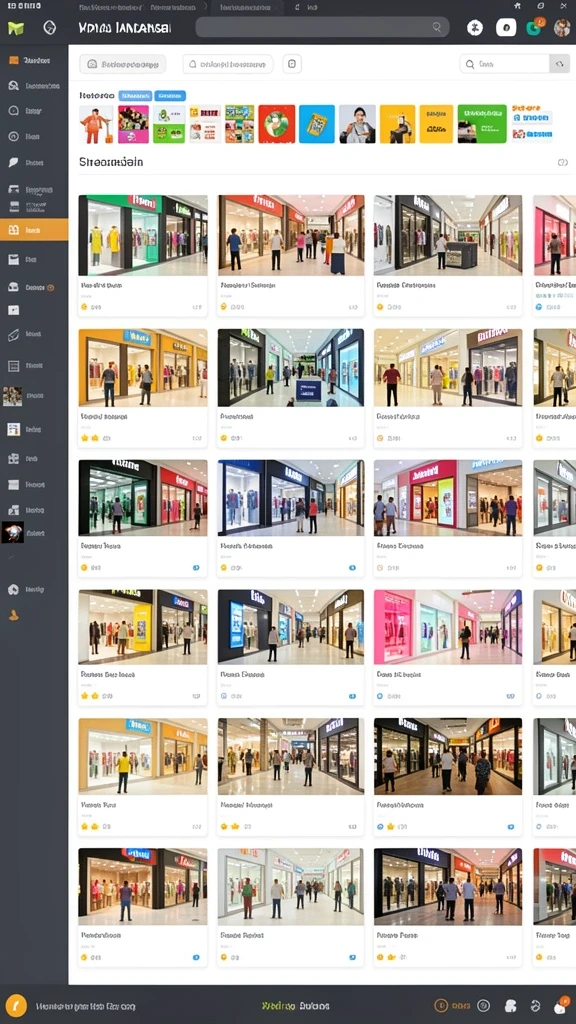Select the sidebar item with the magnifier icon
576x1024 pixels.
click(x=34, y=86)
